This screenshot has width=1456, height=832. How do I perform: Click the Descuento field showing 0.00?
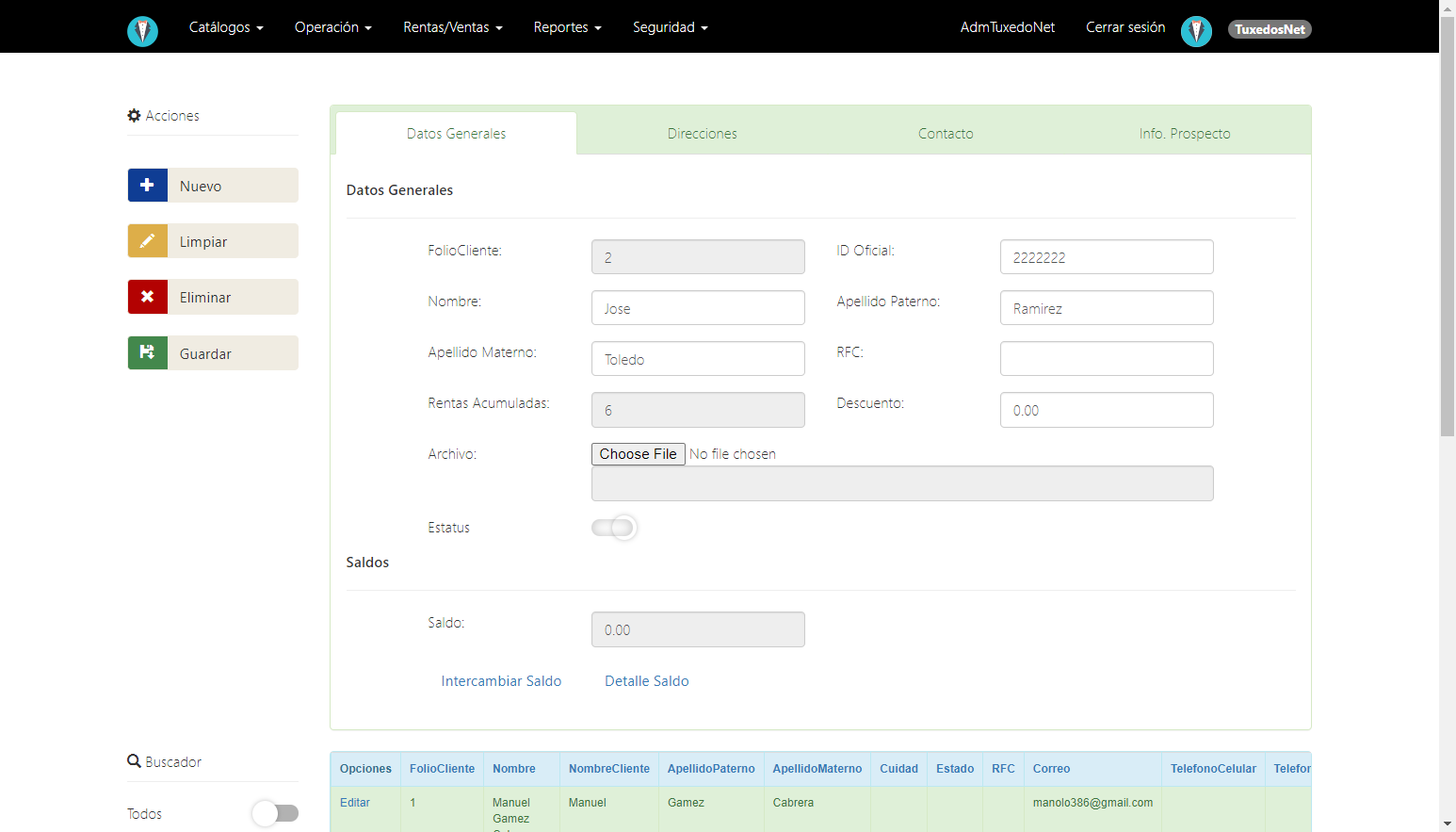(1107, 410)
